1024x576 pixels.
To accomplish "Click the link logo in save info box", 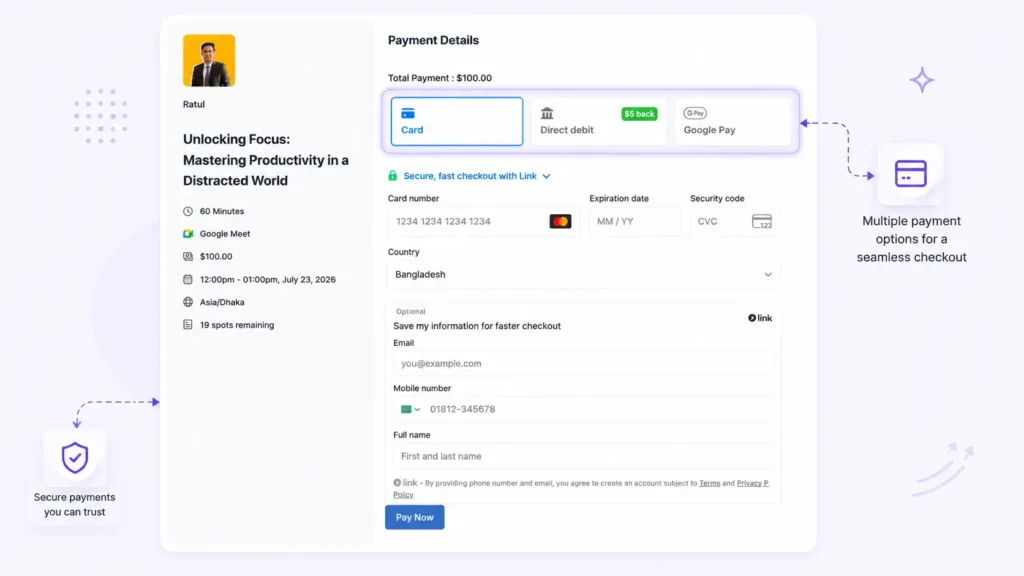I will [760, 318].
